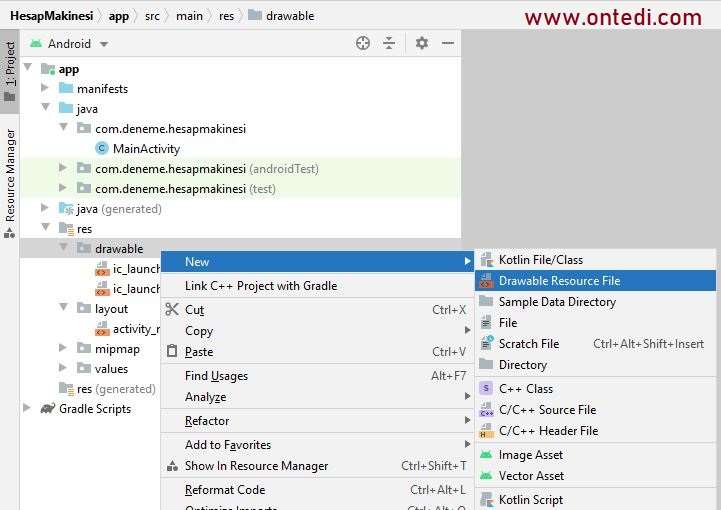The width and height of the screenshot is (721, 510).
Task: Choose Kotlin File/Class from New submenu
Action: click(x=540, y=260)
